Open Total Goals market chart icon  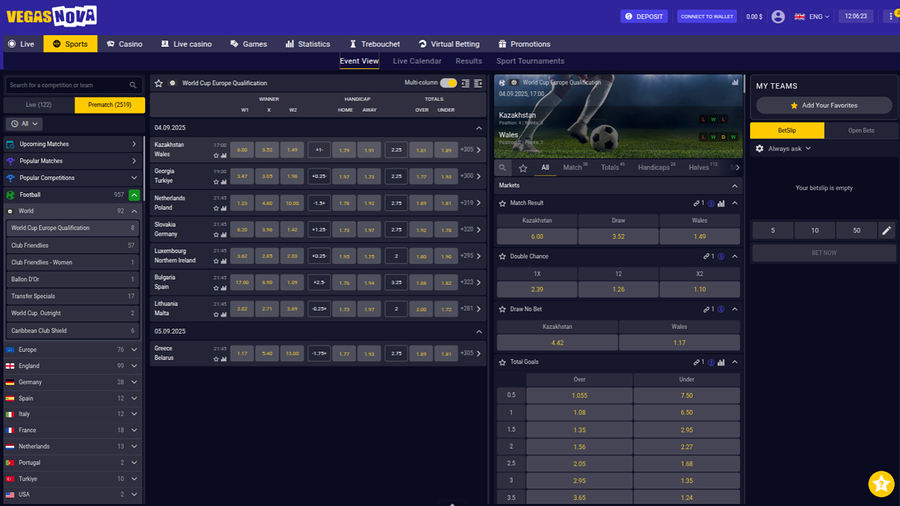[721, 362]
